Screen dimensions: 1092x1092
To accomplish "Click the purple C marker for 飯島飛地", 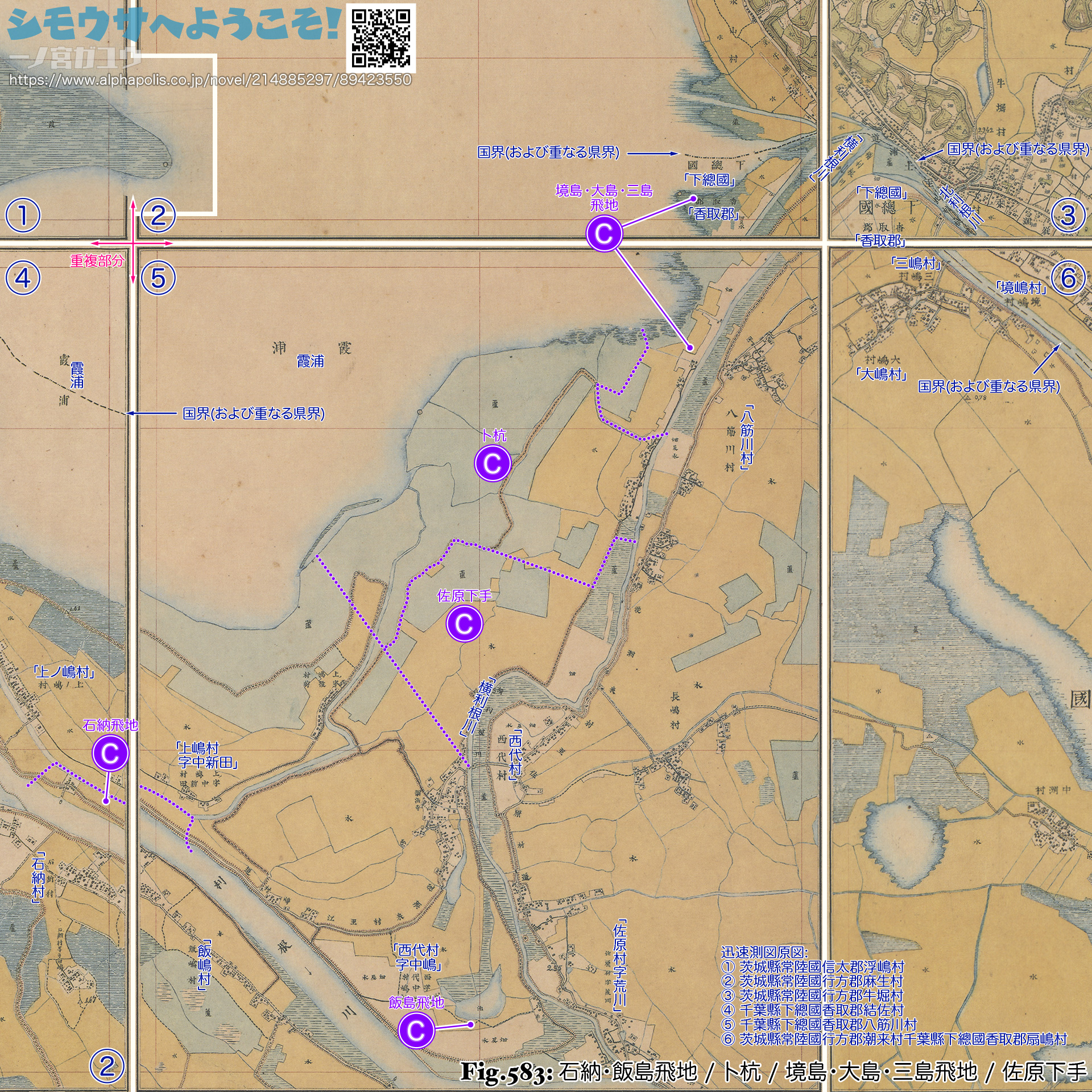I will tap(416, 1030).
